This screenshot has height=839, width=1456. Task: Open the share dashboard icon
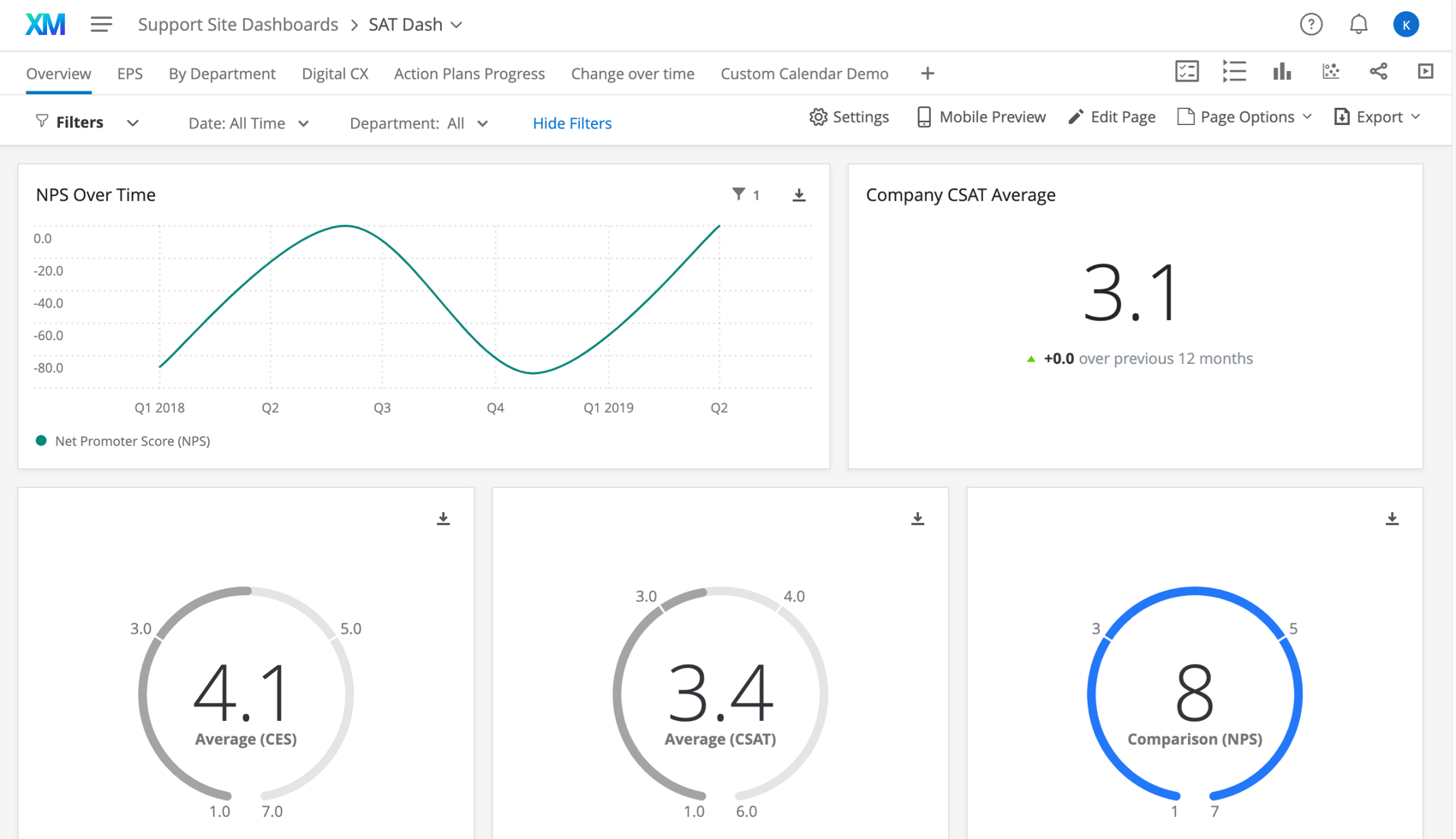click(x=1379, y=72)
